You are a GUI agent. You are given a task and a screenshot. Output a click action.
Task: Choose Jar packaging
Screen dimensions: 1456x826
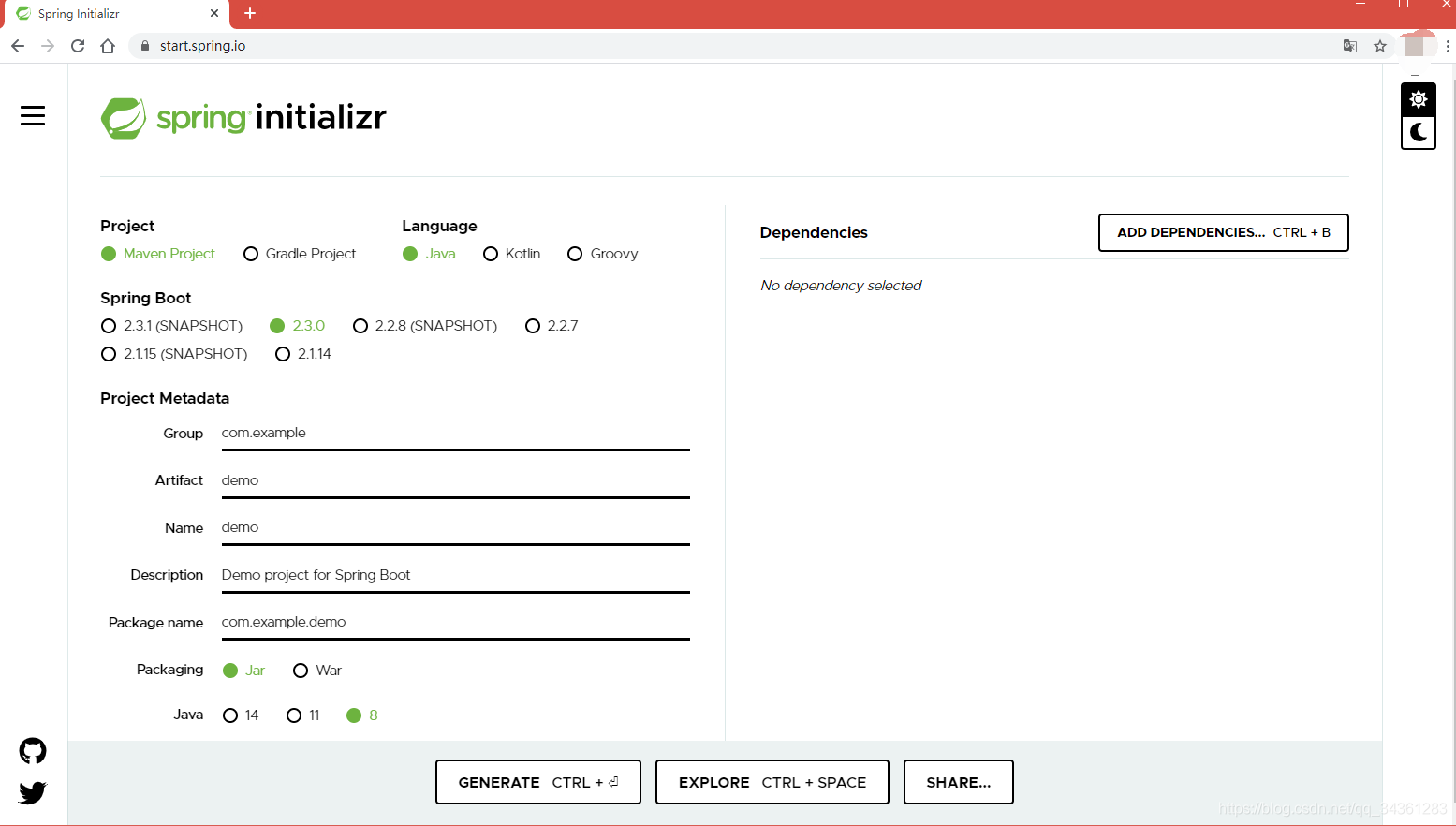[243, 671]
